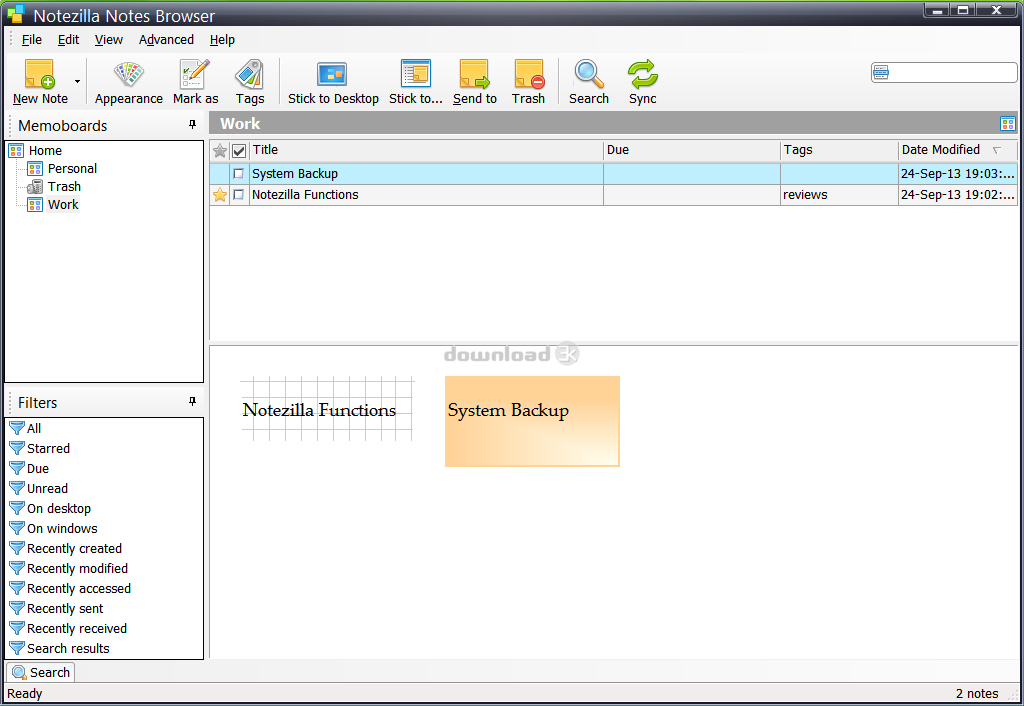Focus the quick search box in toolbar
Viewport: 1024px width, 706px height.
pos(944,72)
